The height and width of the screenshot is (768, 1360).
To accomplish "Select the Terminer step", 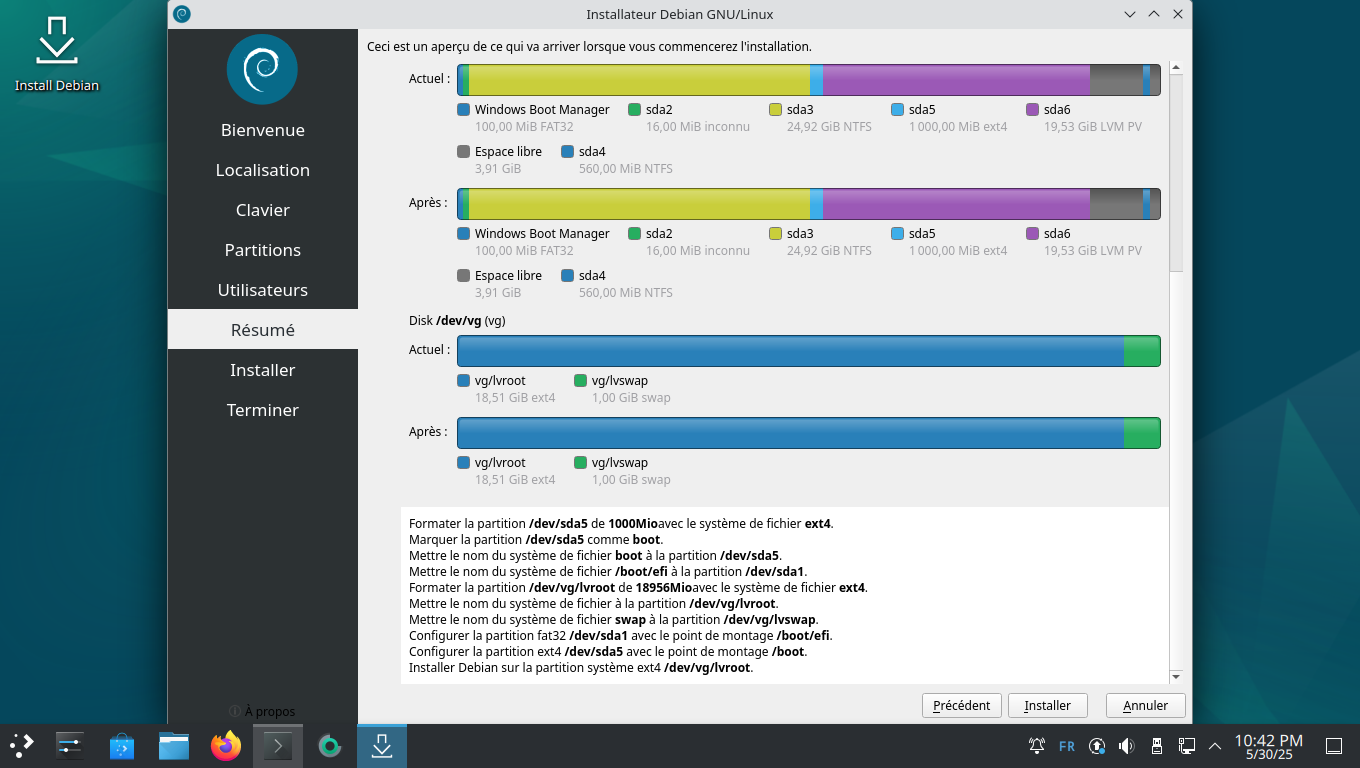I will click(263, 410).
